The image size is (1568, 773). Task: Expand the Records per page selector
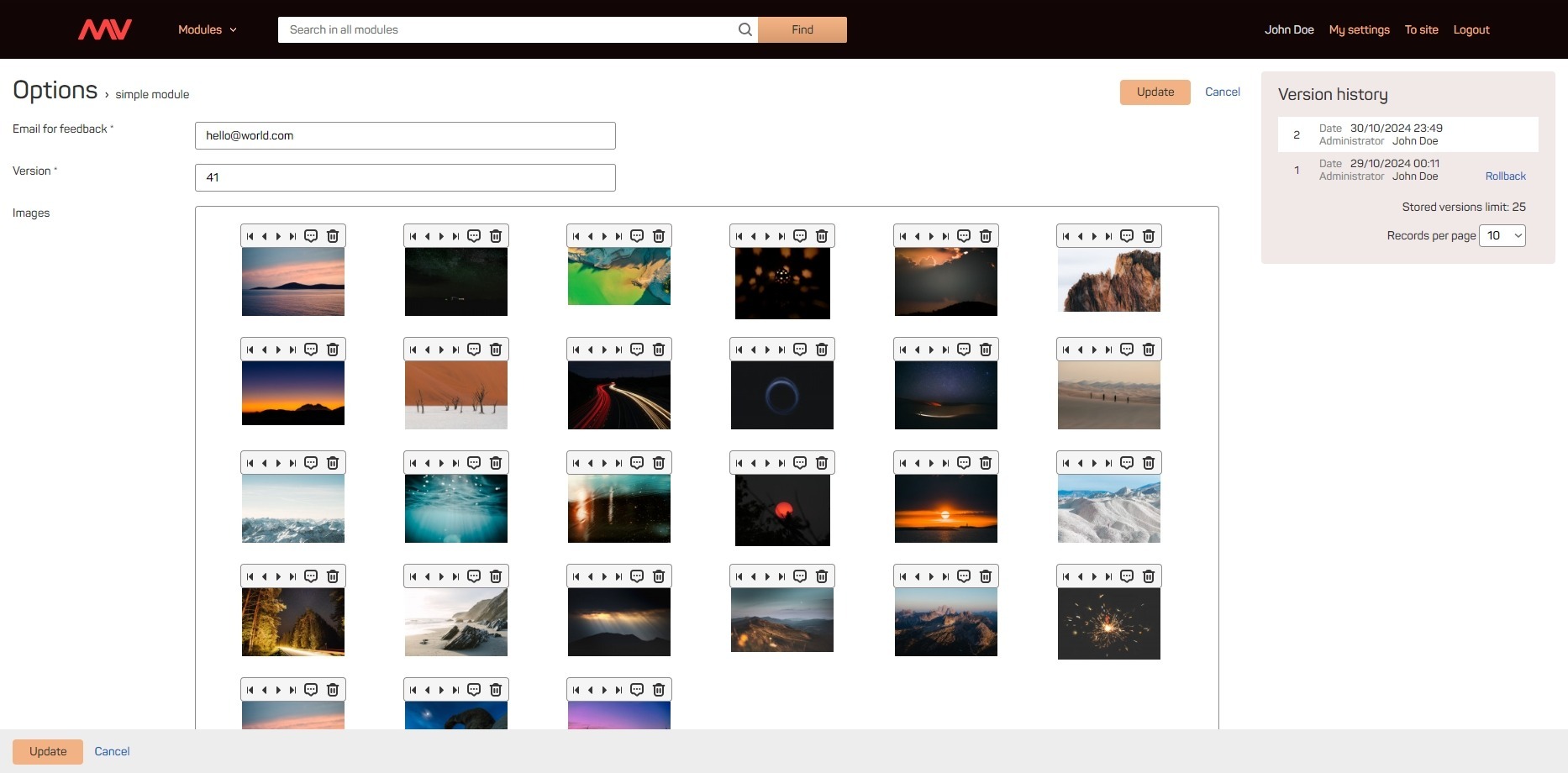(x=1502, y=235)
